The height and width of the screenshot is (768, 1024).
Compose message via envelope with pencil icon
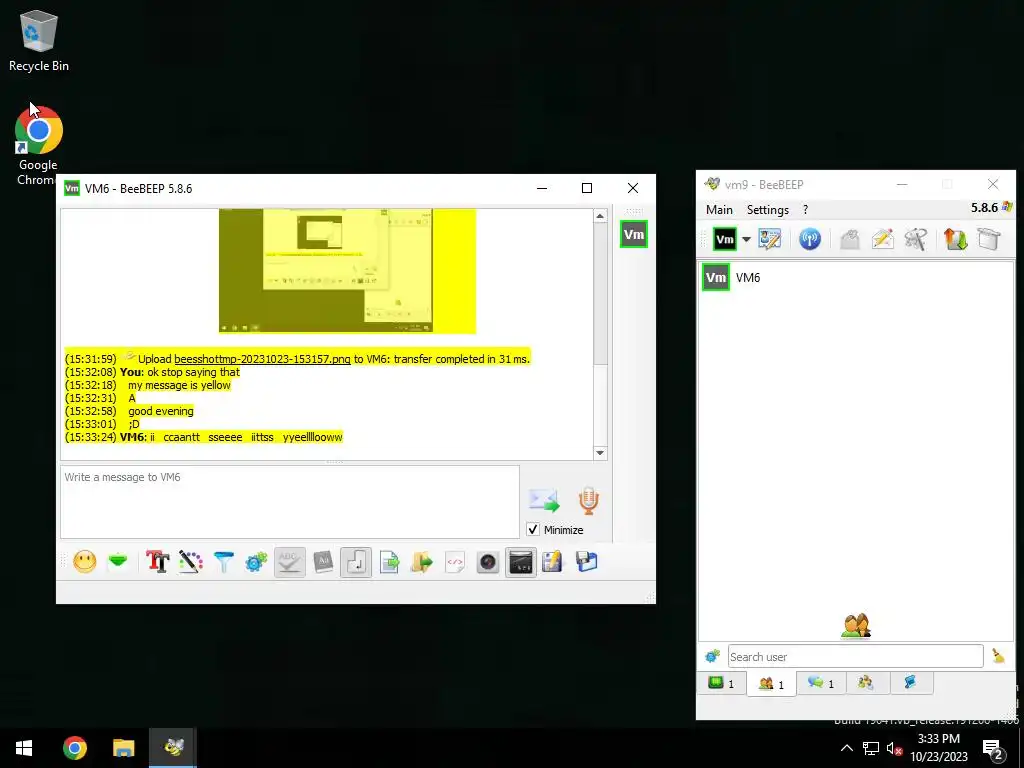tap(882, 239)
